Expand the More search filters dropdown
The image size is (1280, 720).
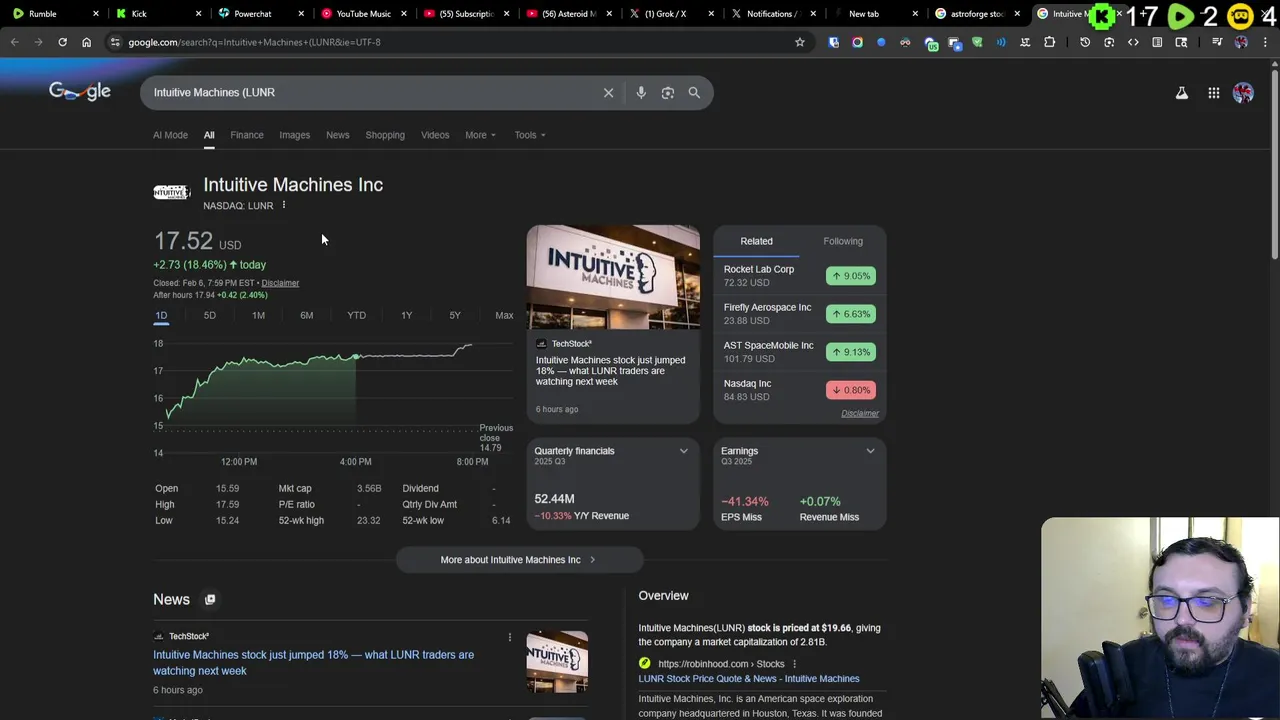click(x=480, y=135)
